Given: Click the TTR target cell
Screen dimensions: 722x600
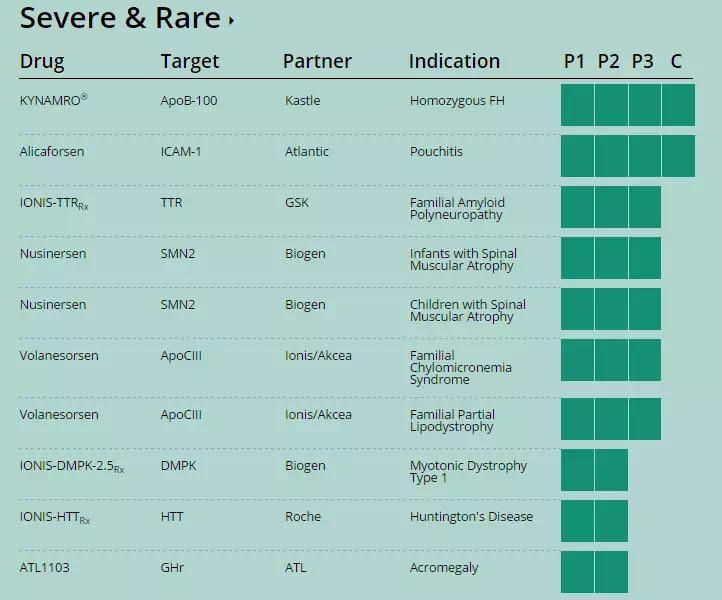Looking at the screenshot, I should (x=171, y=203).
